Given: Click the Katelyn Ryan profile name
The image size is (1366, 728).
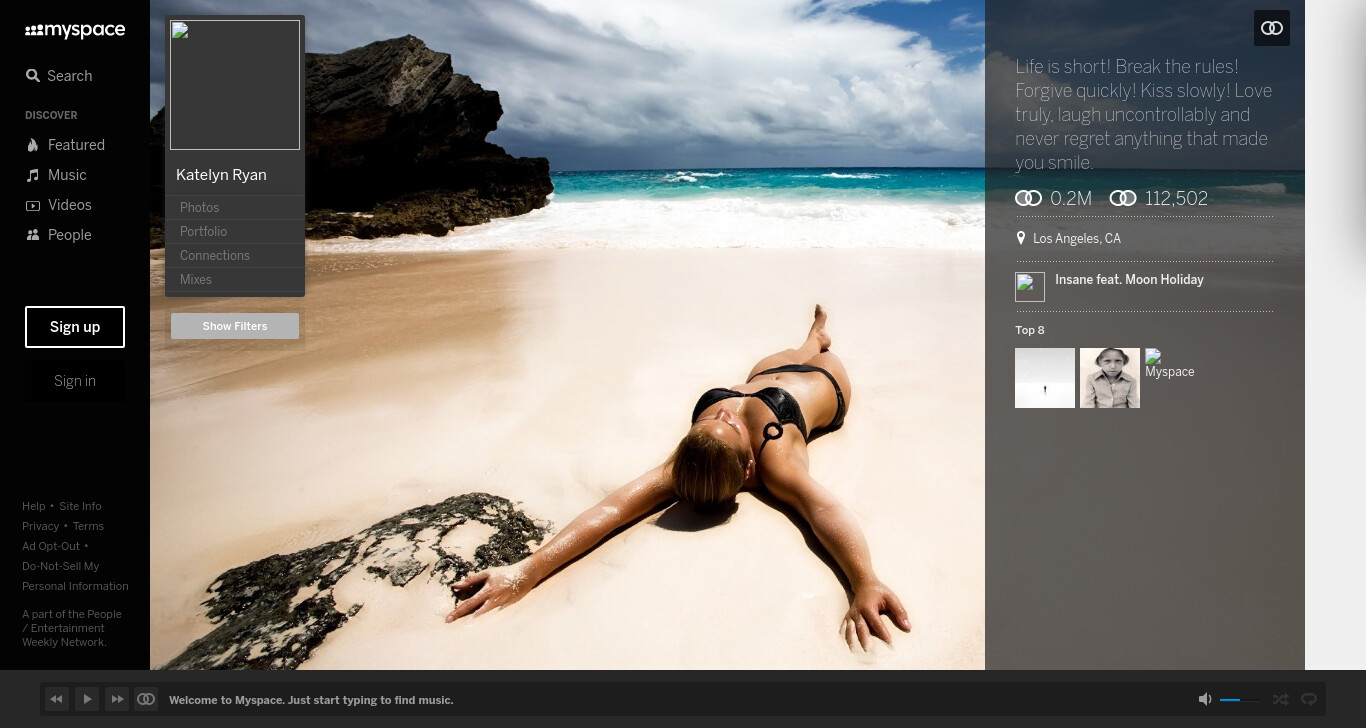Looking at the screenshot, I should (221, 175).
